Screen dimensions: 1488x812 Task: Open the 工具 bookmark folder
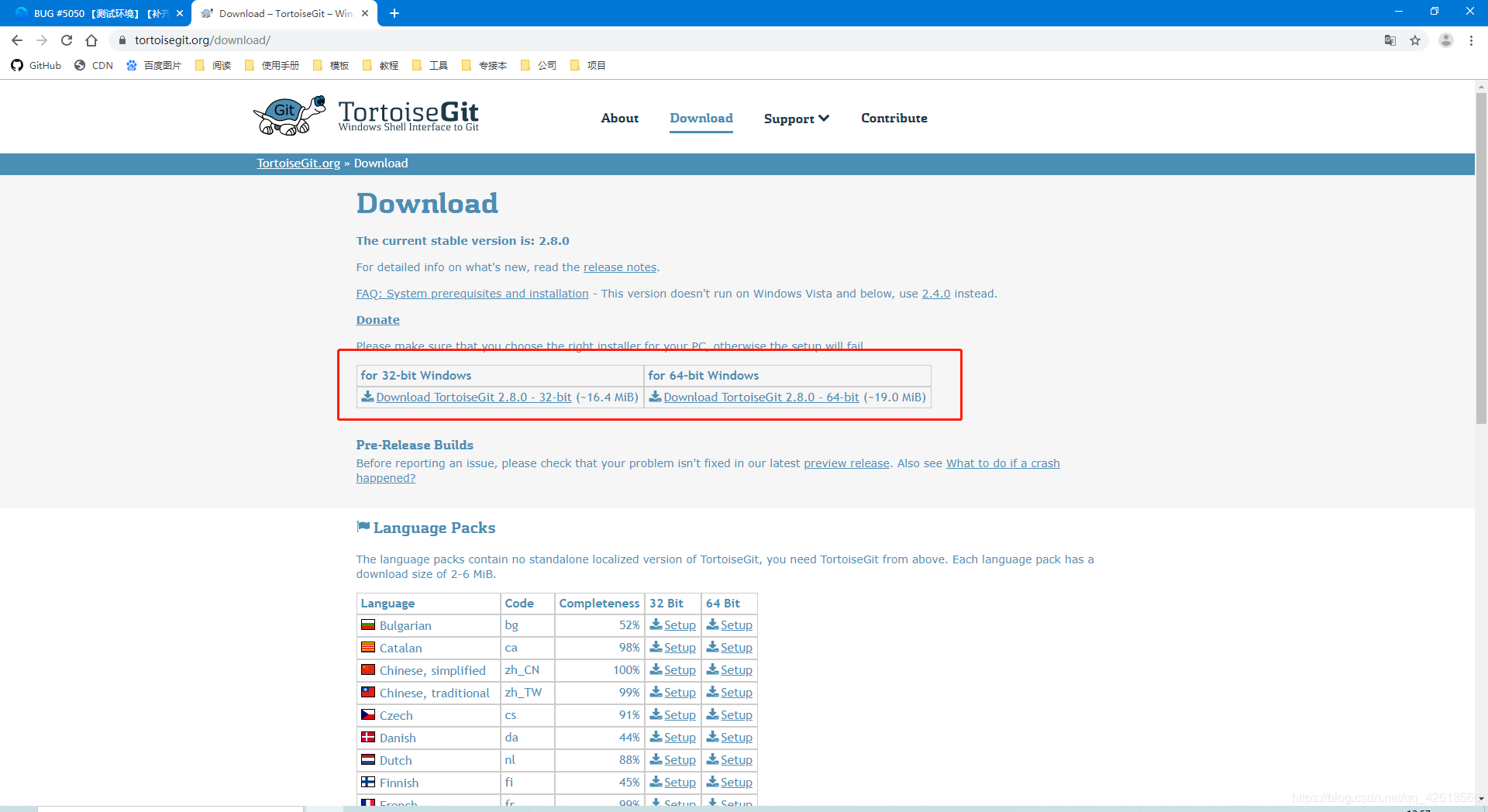pos(430,65)
